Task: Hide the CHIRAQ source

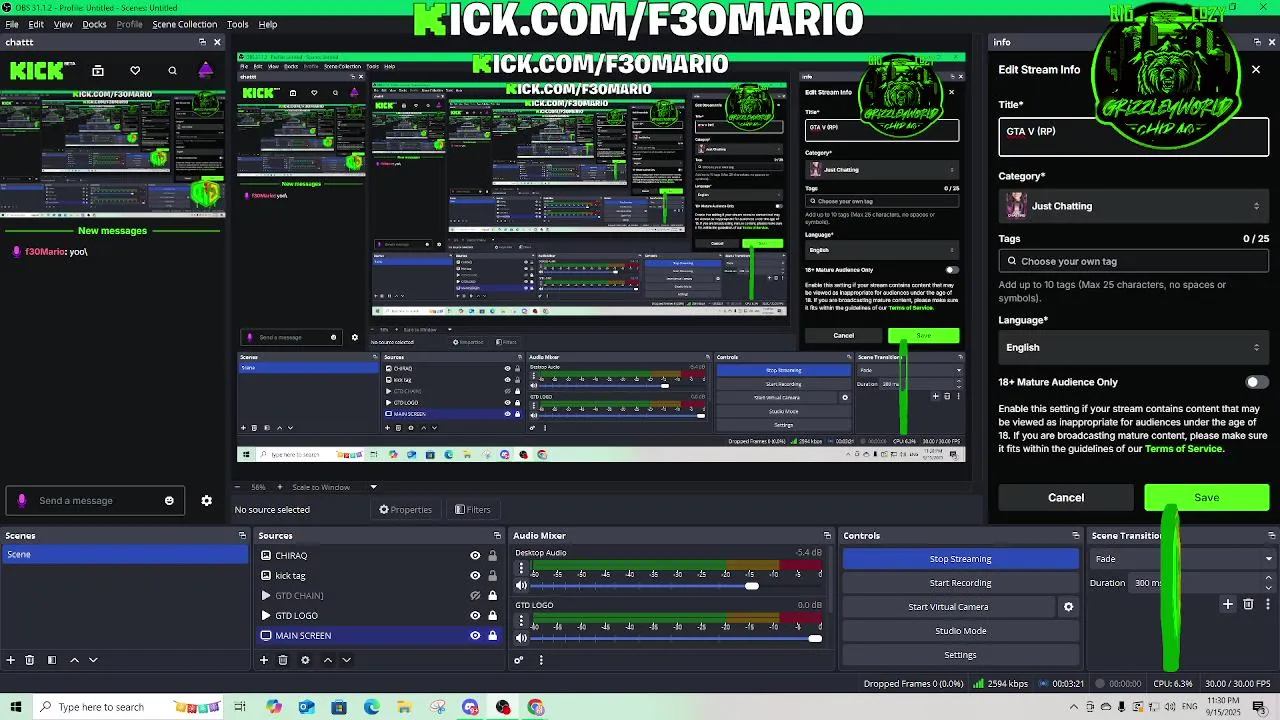Action: [x=475, y=556]
